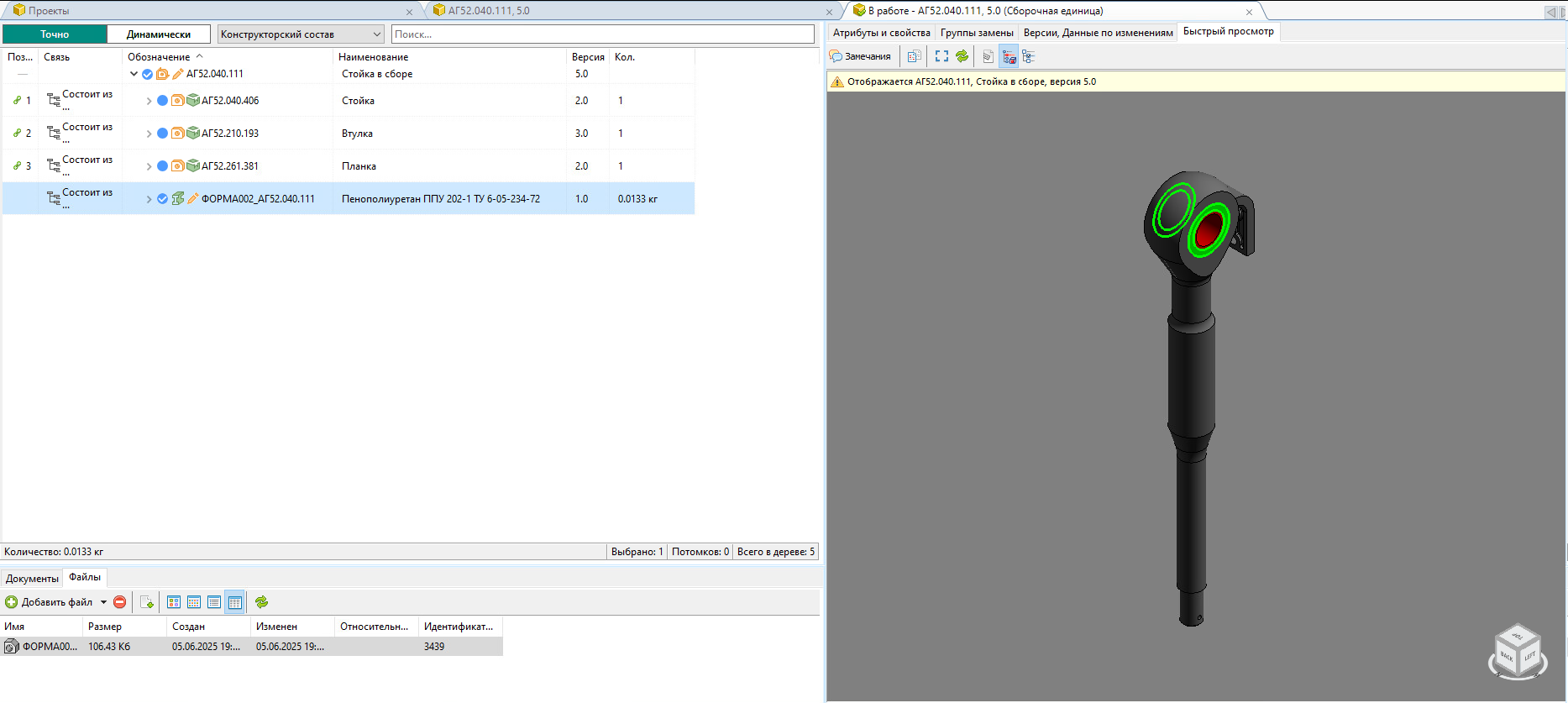Click the green refresh icon in the preview toolbar

coord(962,56)
